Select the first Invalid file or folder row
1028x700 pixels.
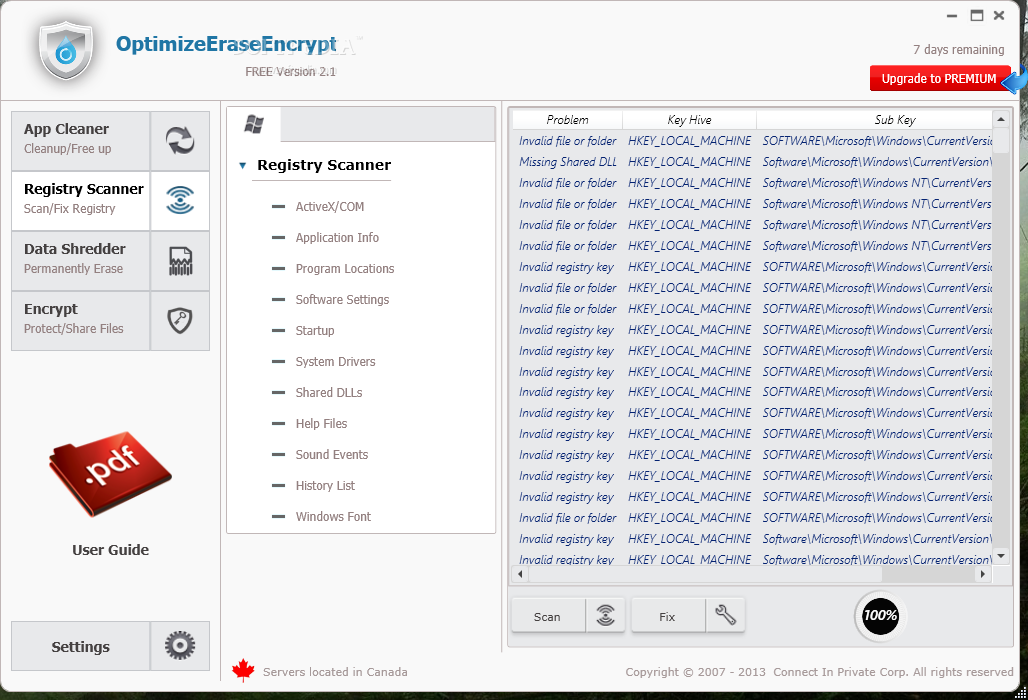pos(752,141)
